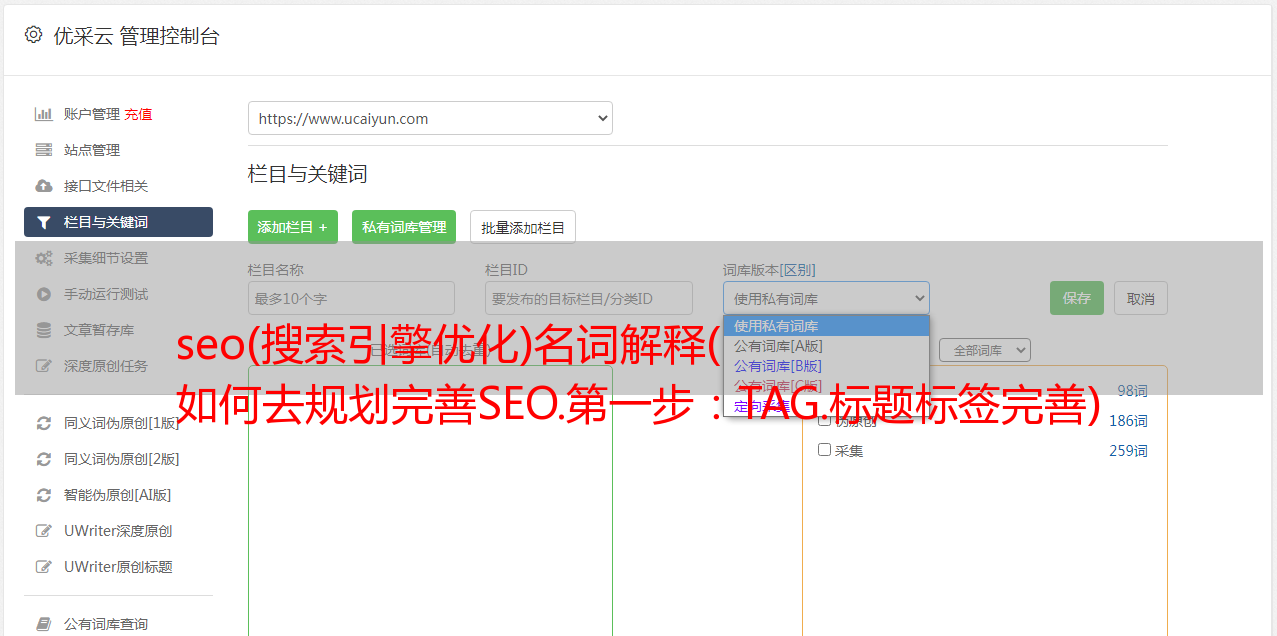
Task: Click the refresh icon for 同义词伪原创[1版]
Action: 44,423
